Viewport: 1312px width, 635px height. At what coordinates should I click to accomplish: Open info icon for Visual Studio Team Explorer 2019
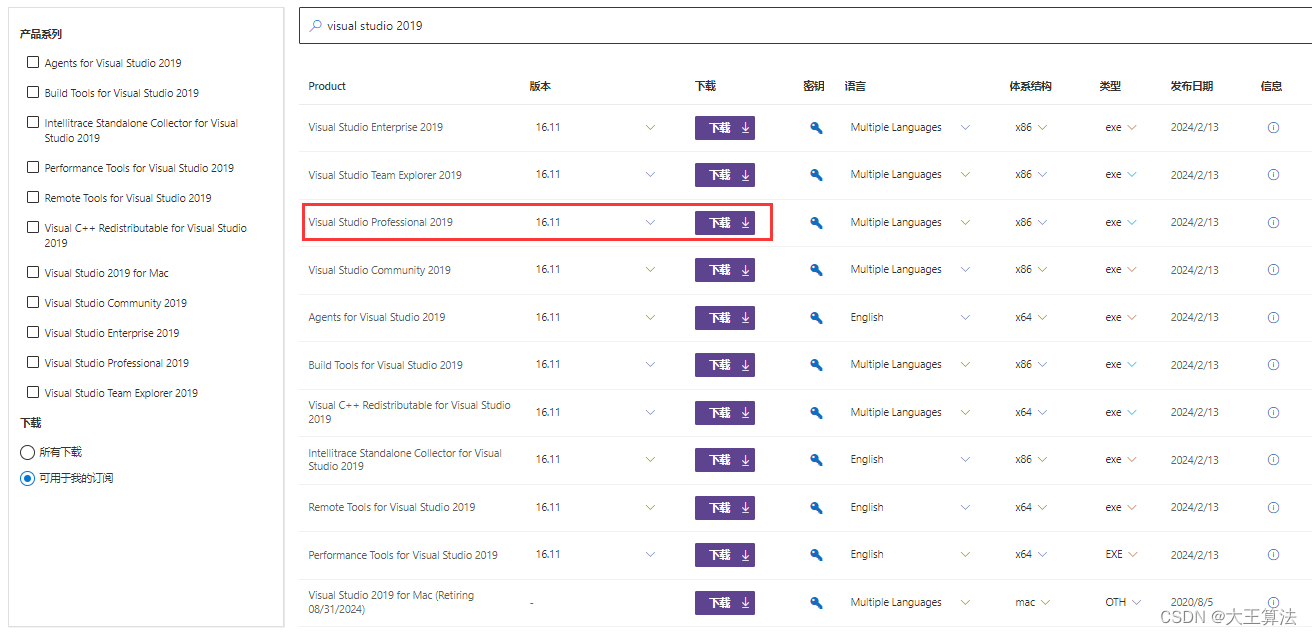1273,175
